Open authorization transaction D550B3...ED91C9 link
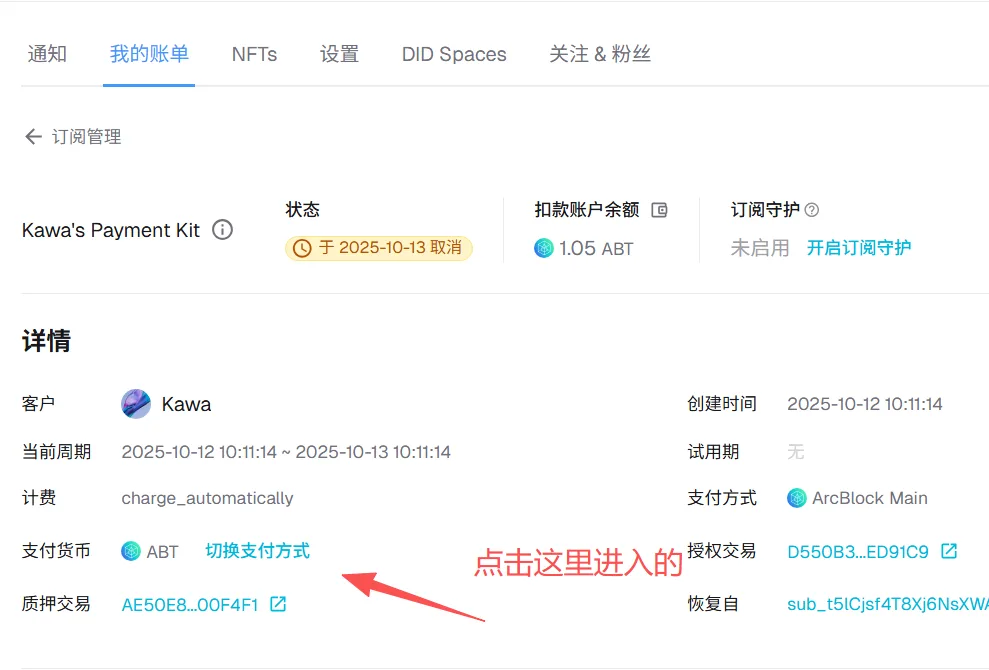989x670 pixels. coord(858,552)
